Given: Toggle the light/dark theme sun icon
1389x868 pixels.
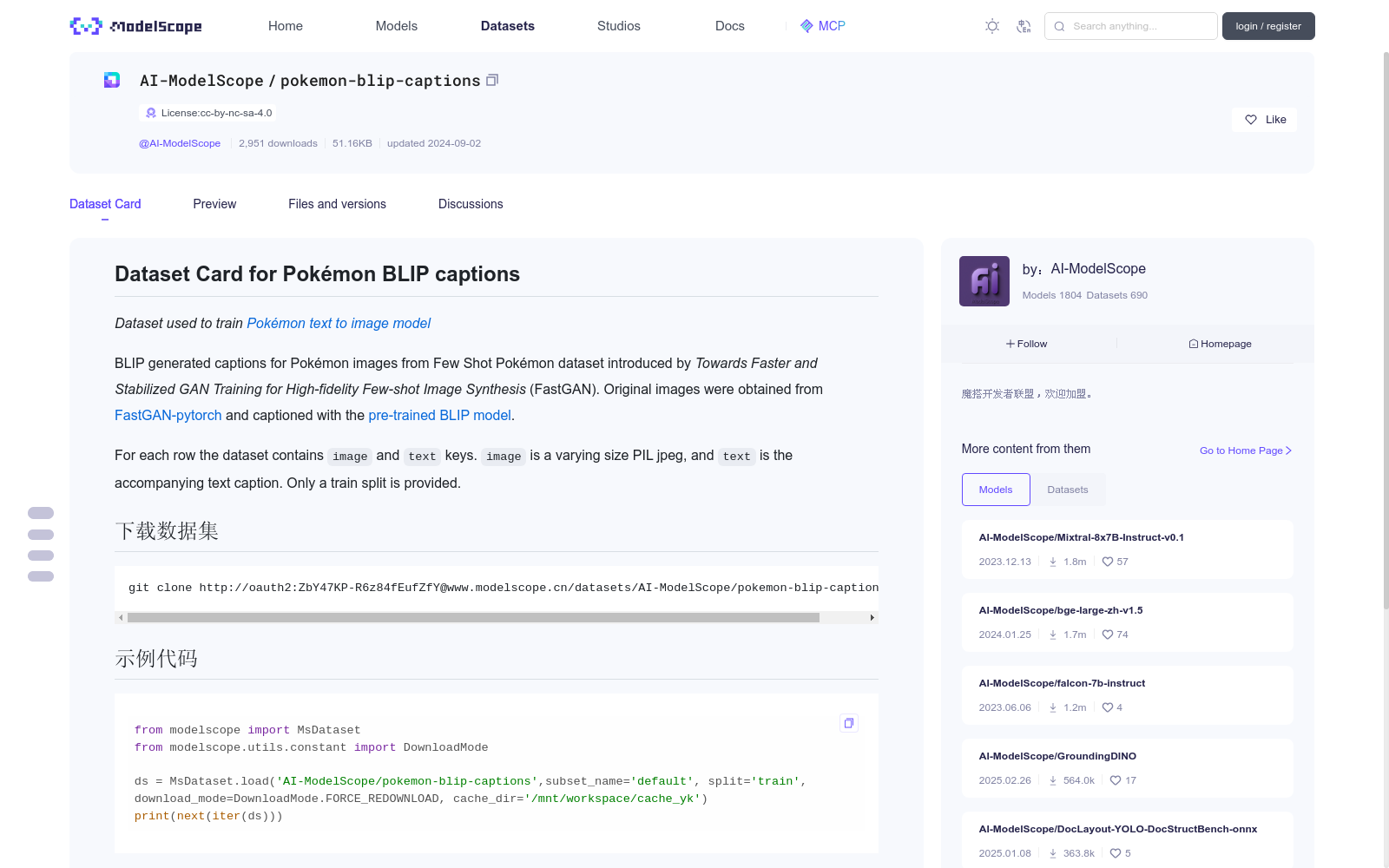Looking at the screenshot, I should click(992, 26).
